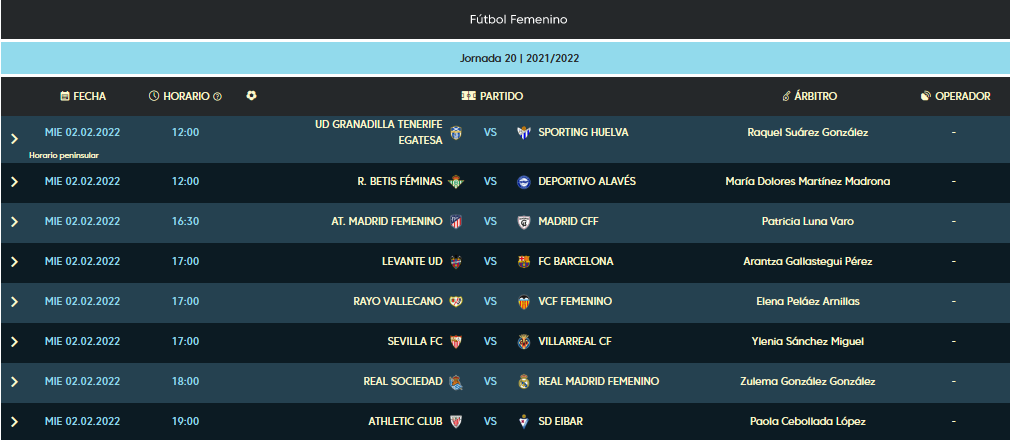The width and height of the screenshot is (1010, 440).
Task: Click the Atlético Madrid Femenino badge
Action: pyautogui.click(x=455, y=222)
